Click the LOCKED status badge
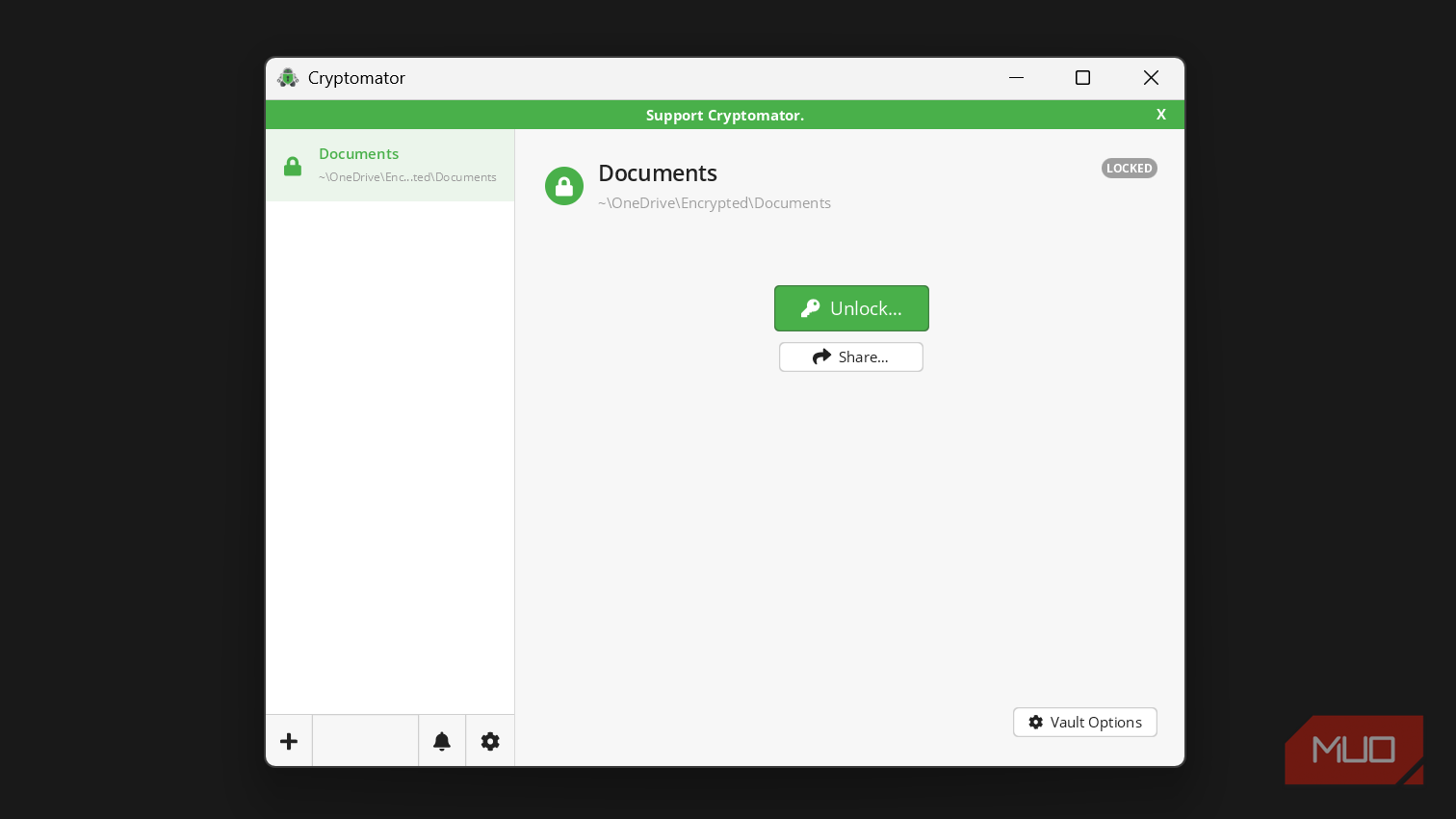This screenshot has height=819, width=1456. [x=1130, y=169]
